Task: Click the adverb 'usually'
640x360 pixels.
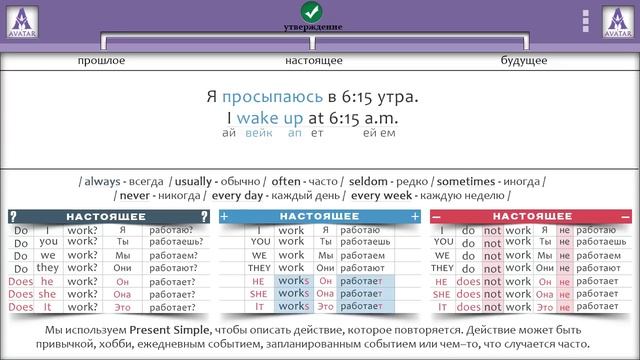Action: (193, 182)
